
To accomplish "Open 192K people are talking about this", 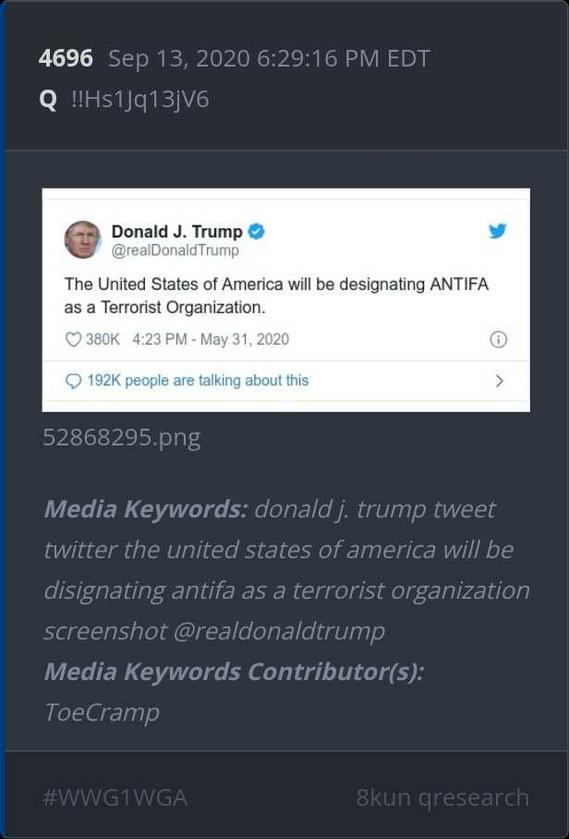I will [198, 380].
